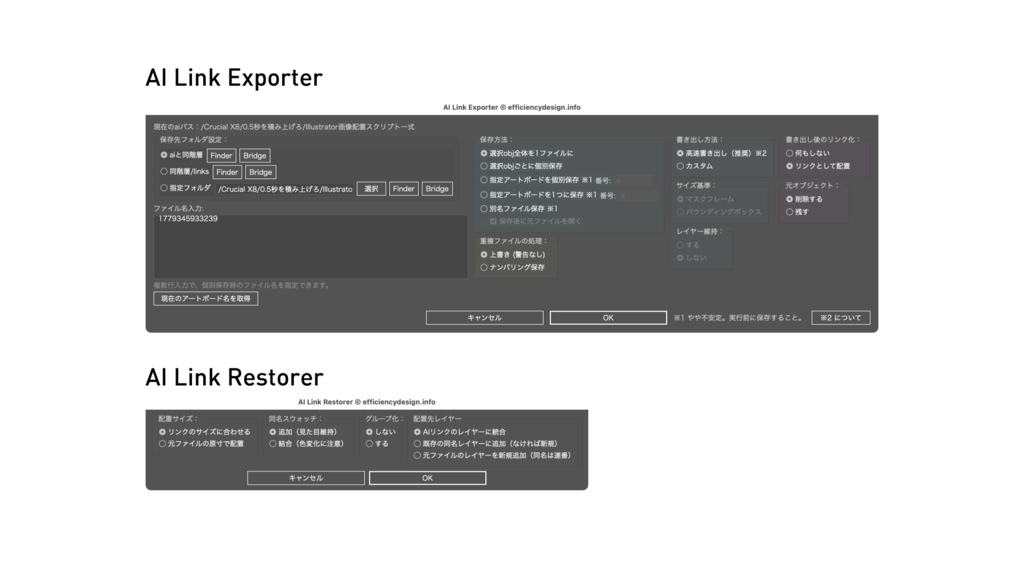1024x576 pixels.
Task: Click Finder button next to 'aiと同階層'
Action: (221, 155)
